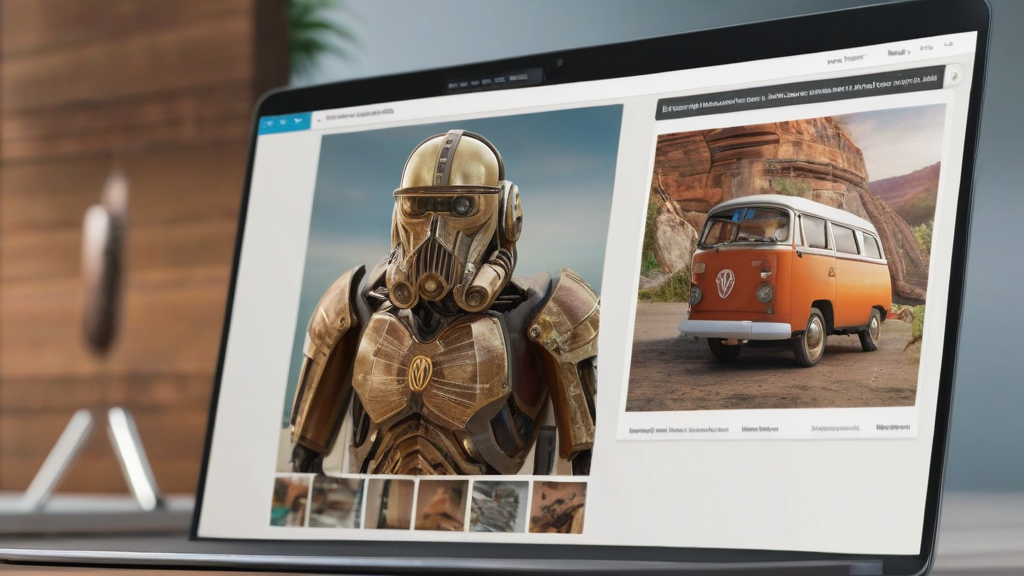1024x576 pixels.
Task: Click the round icon beside the dark caption bar
Action: tap(954, 76)
